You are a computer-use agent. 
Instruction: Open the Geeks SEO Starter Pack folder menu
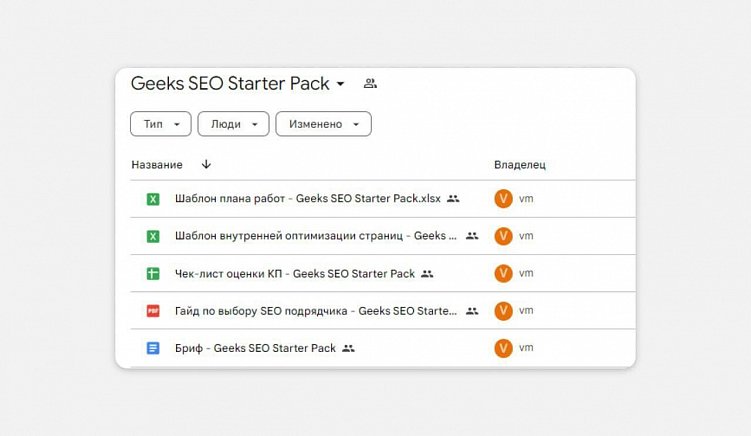point(340,84)
